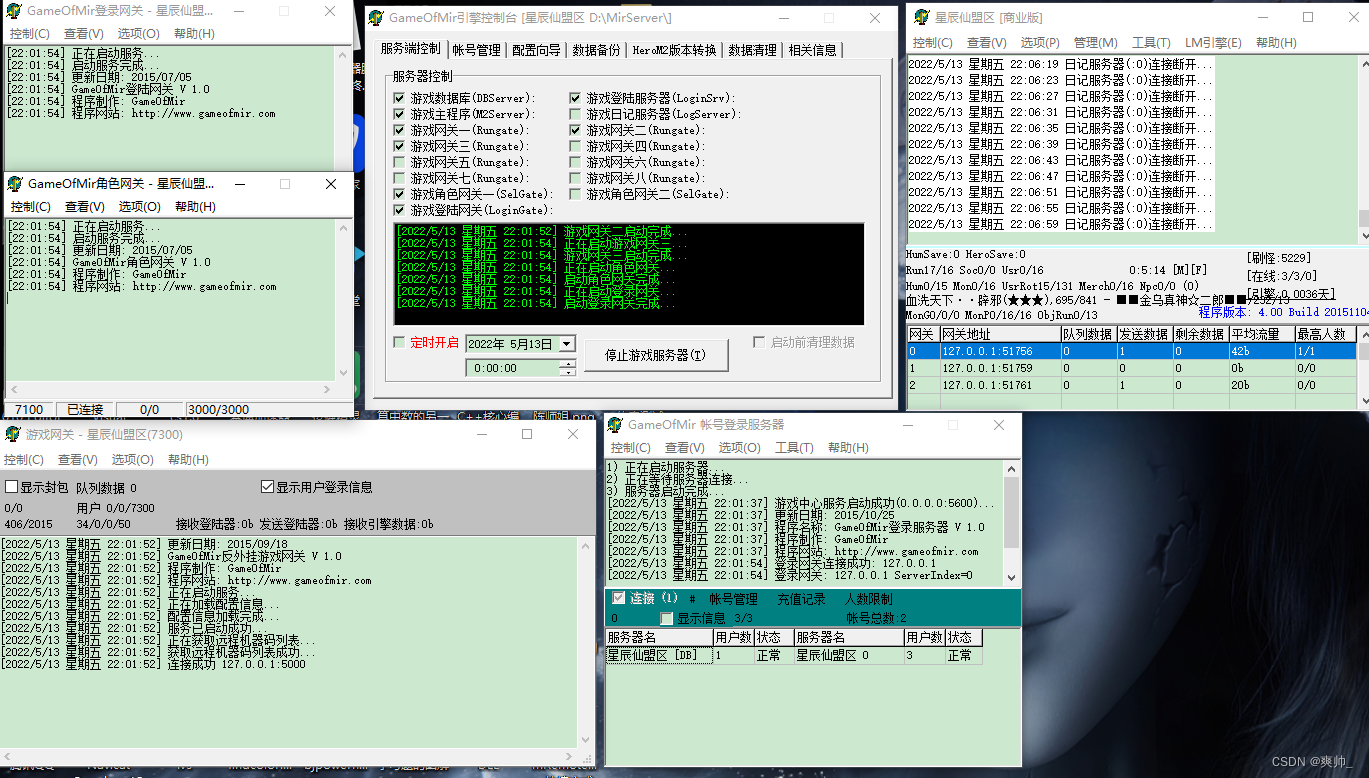Viewport: 1369px width, 778px height.
Task: Click 帐号管理 in the login server teal bar
Action: [x=734, y=599]
